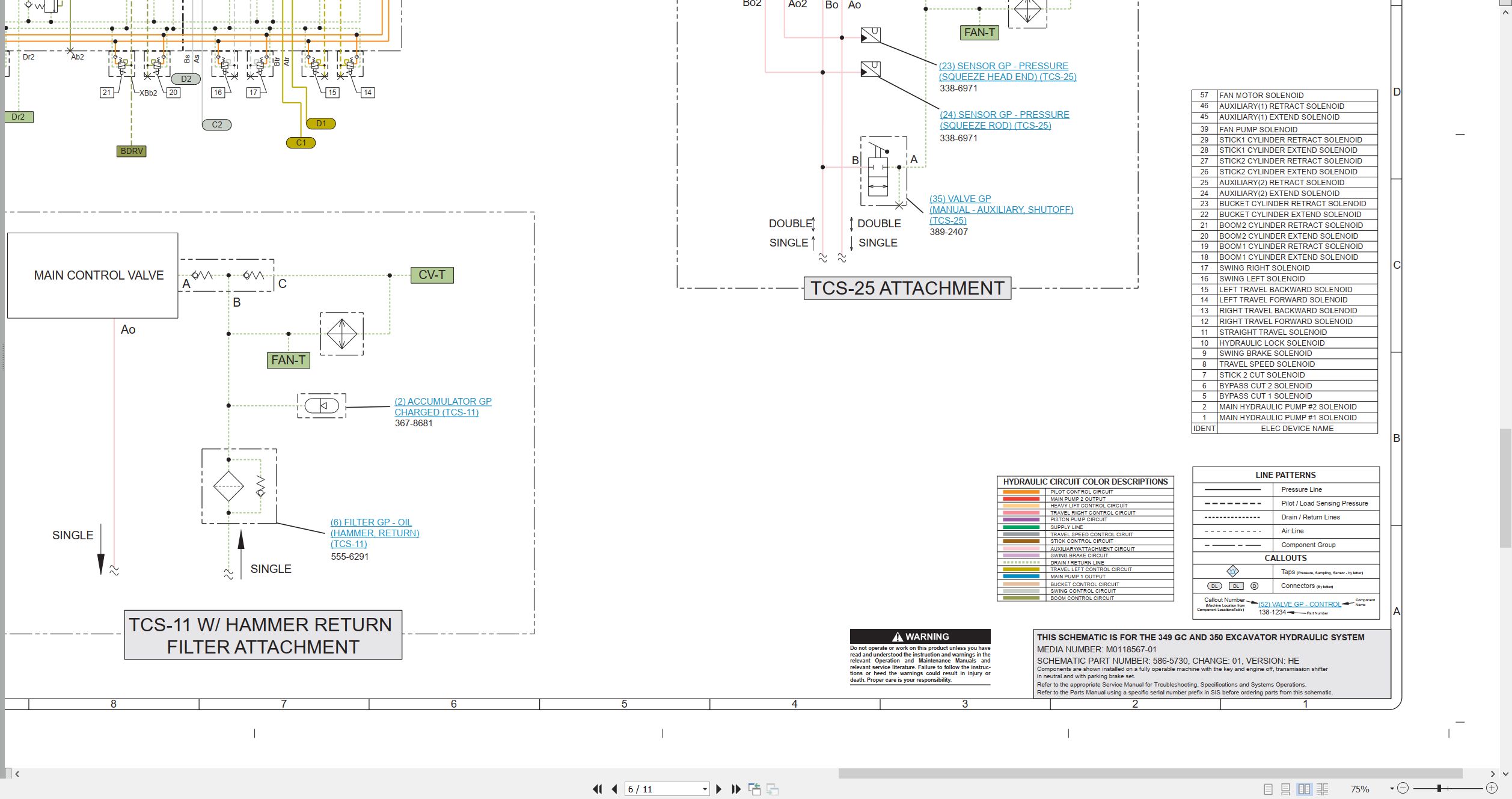Click the squeeze head end pressure sensor symbol
The image size is (1512, 799).
click(x=871, y=35)
